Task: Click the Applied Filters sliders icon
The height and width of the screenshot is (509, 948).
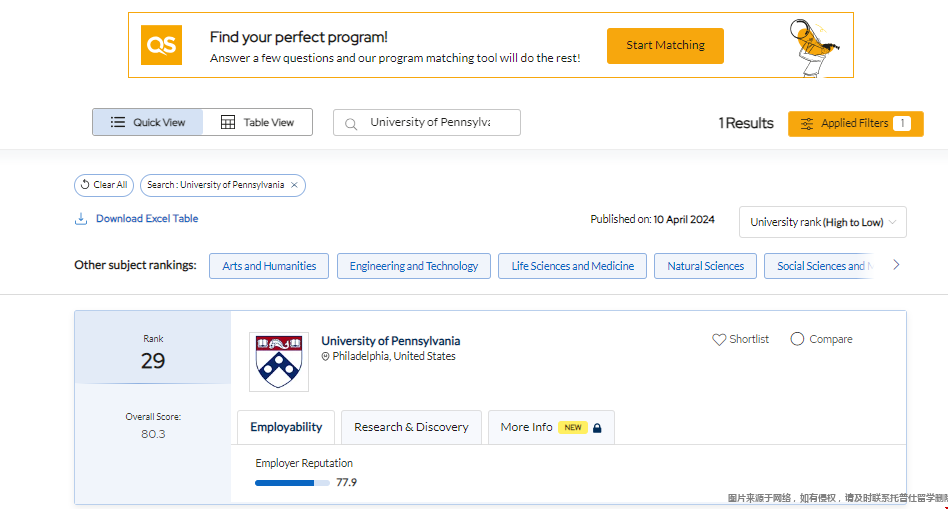Action: coord(807,124)
